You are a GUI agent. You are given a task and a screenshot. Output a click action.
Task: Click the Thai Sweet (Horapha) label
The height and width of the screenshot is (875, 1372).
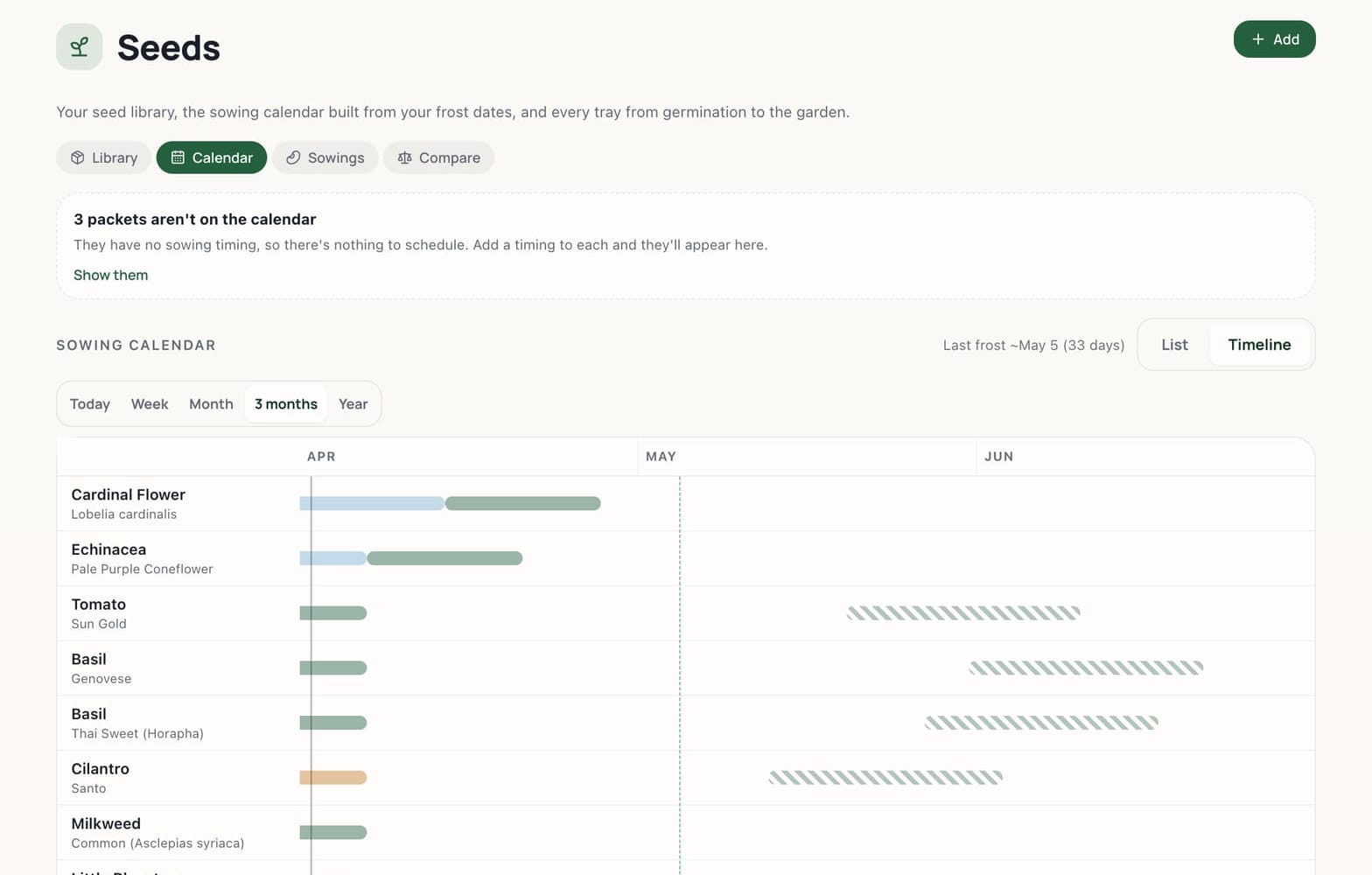[137, 733]
